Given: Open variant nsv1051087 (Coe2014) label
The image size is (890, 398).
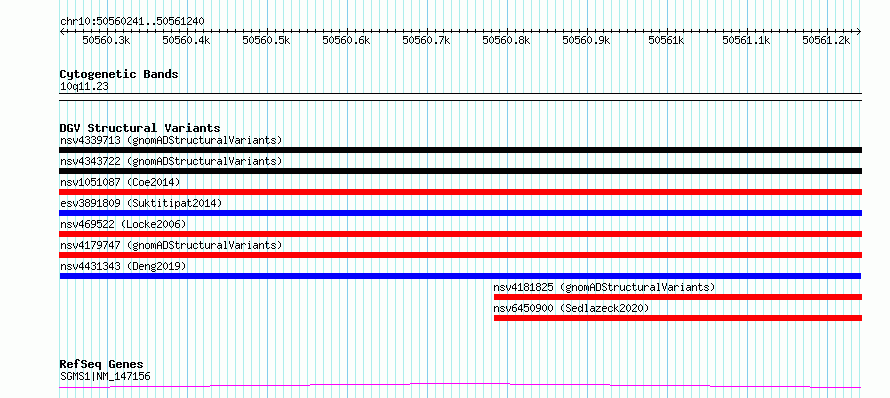Looking at the screenshot, I should (x=120, y=182).
